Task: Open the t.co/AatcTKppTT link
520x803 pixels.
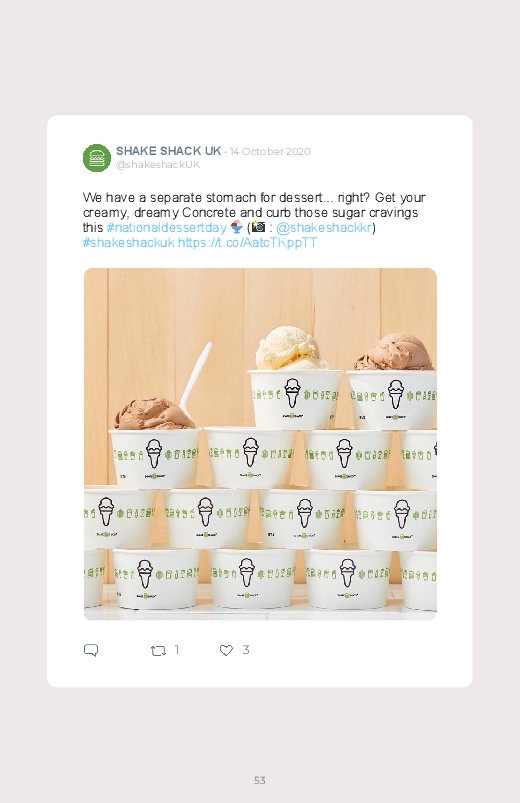Action: click(247, 242)
